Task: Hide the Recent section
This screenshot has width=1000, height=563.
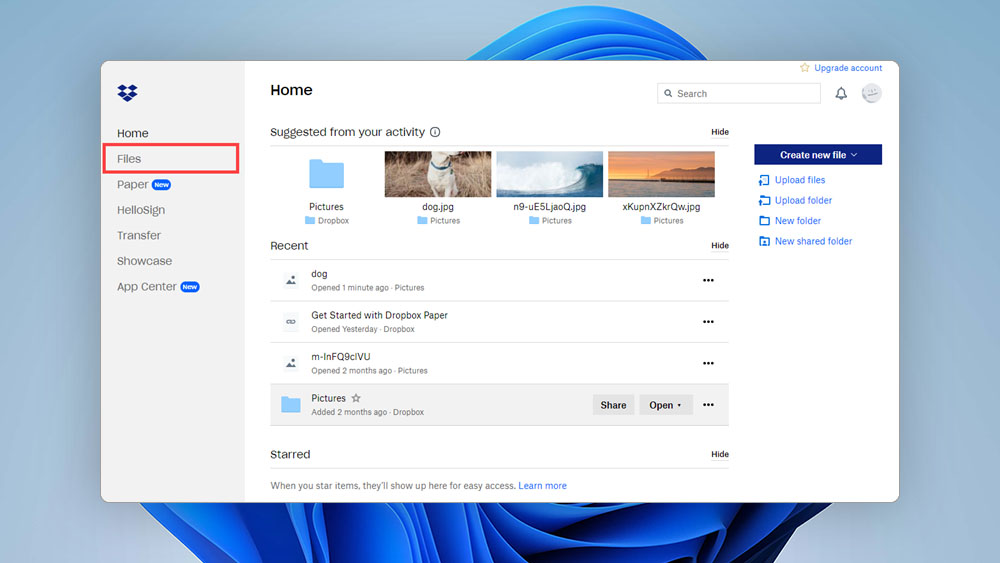Action: [x=720, y=245]
